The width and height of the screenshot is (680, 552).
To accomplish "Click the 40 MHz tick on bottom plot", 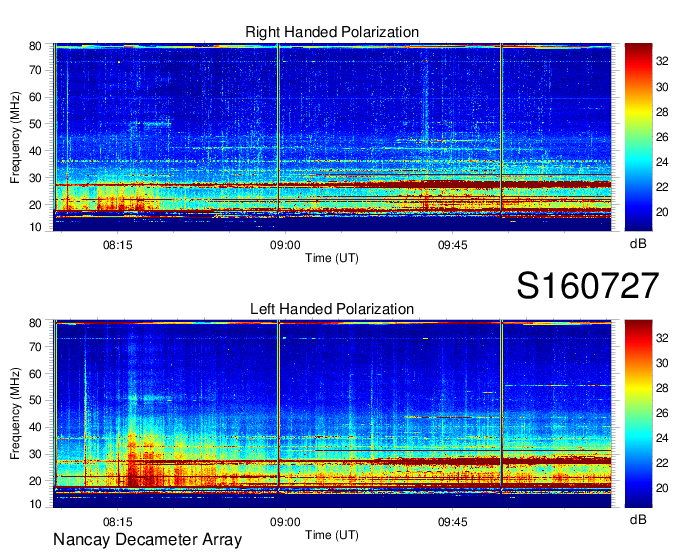I will tap(35, 428).
